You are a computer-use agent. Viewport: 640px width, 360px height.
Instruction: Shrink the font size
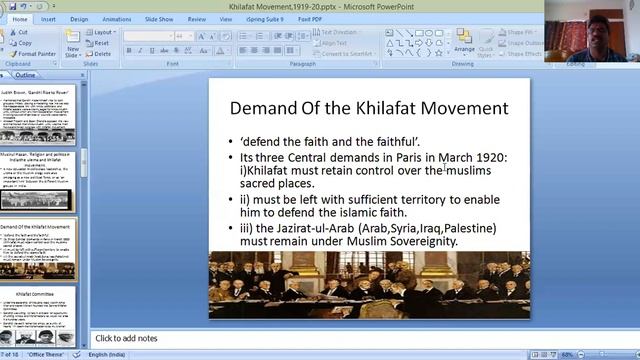(212, 37)
